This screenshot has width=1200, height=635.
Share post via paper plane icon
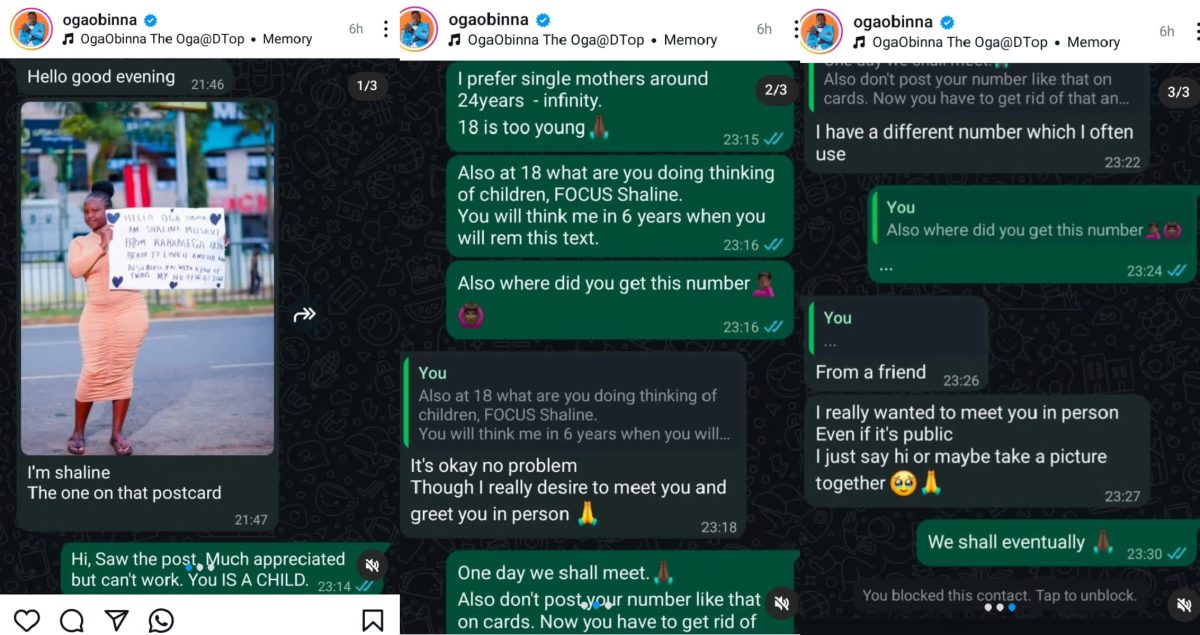117,620
